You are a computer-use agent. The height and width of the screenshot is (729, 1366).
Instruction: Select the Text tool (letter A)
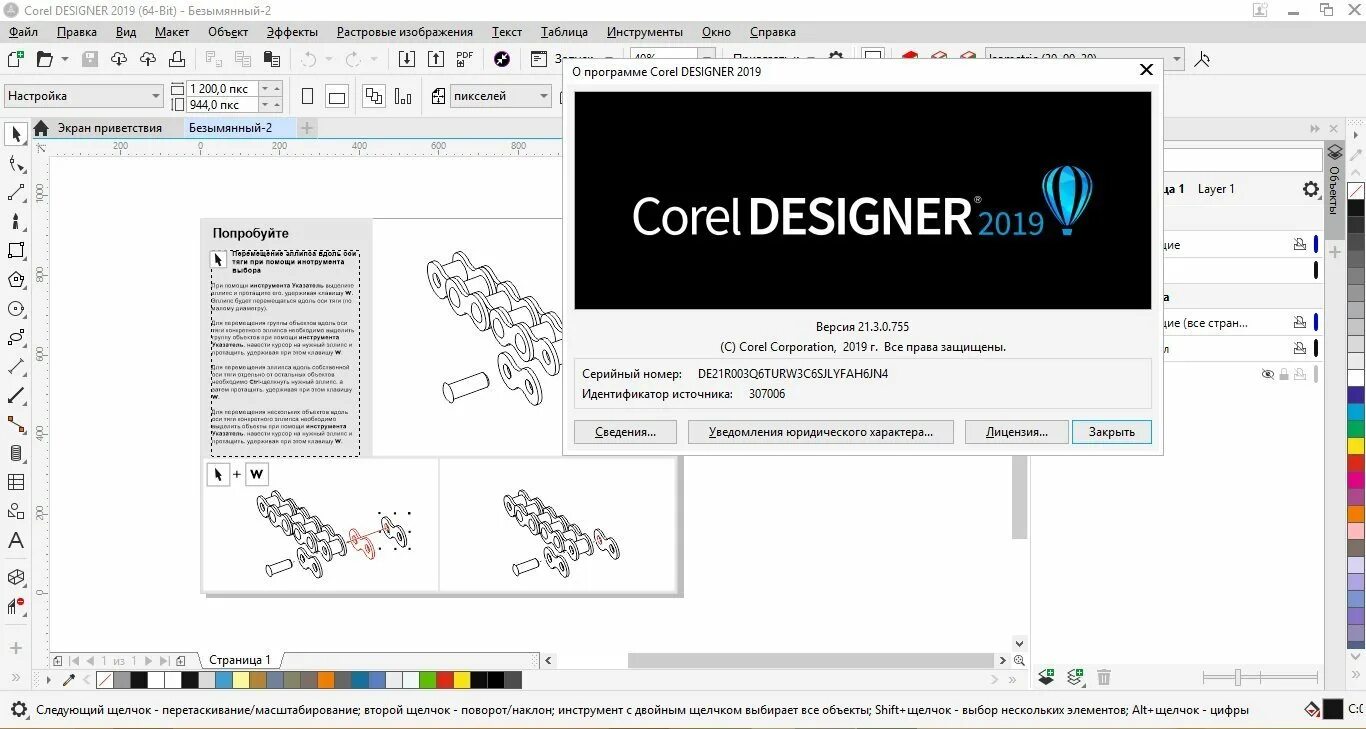coord(16,541)
